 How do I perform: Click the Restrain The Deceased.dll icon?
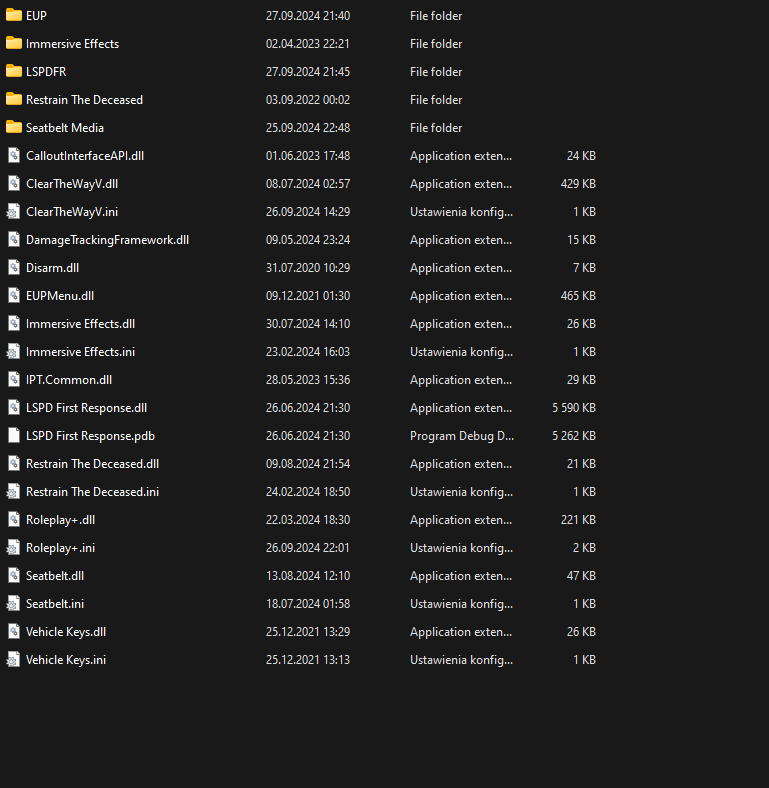(x=14, y=464)
